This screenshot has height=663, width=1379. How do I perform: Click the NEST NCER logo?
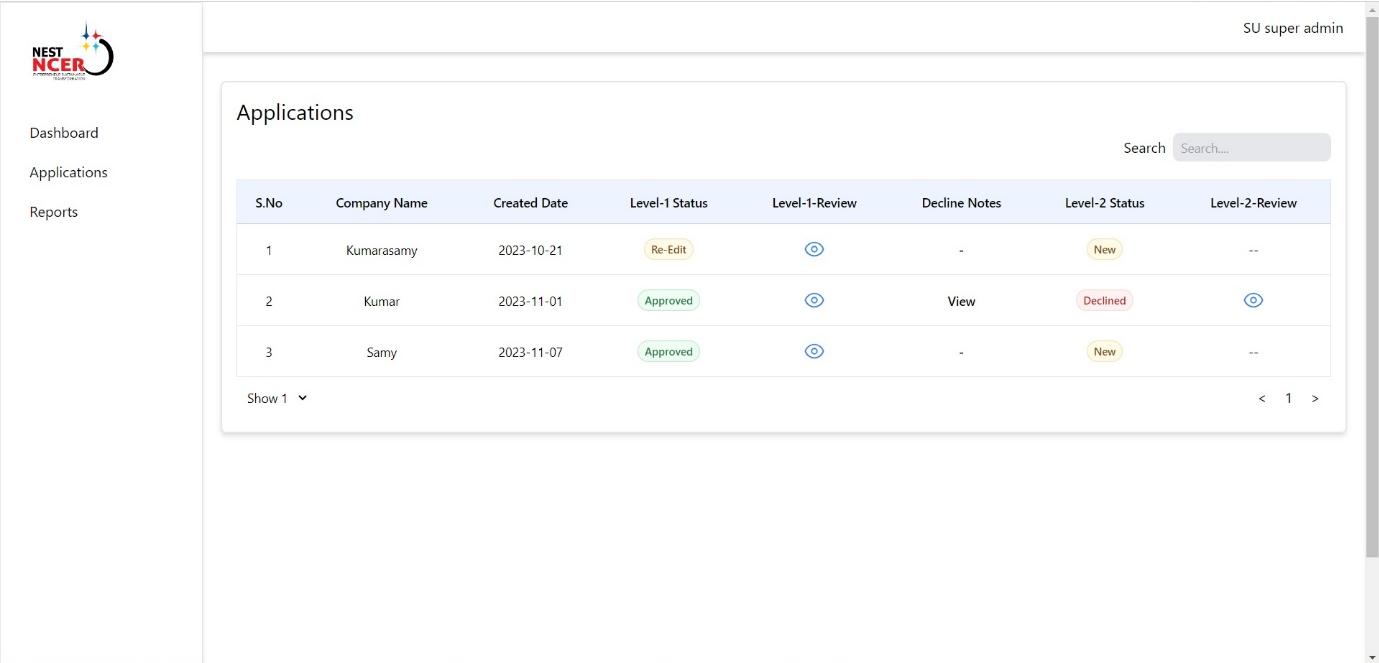click(72, 53)
